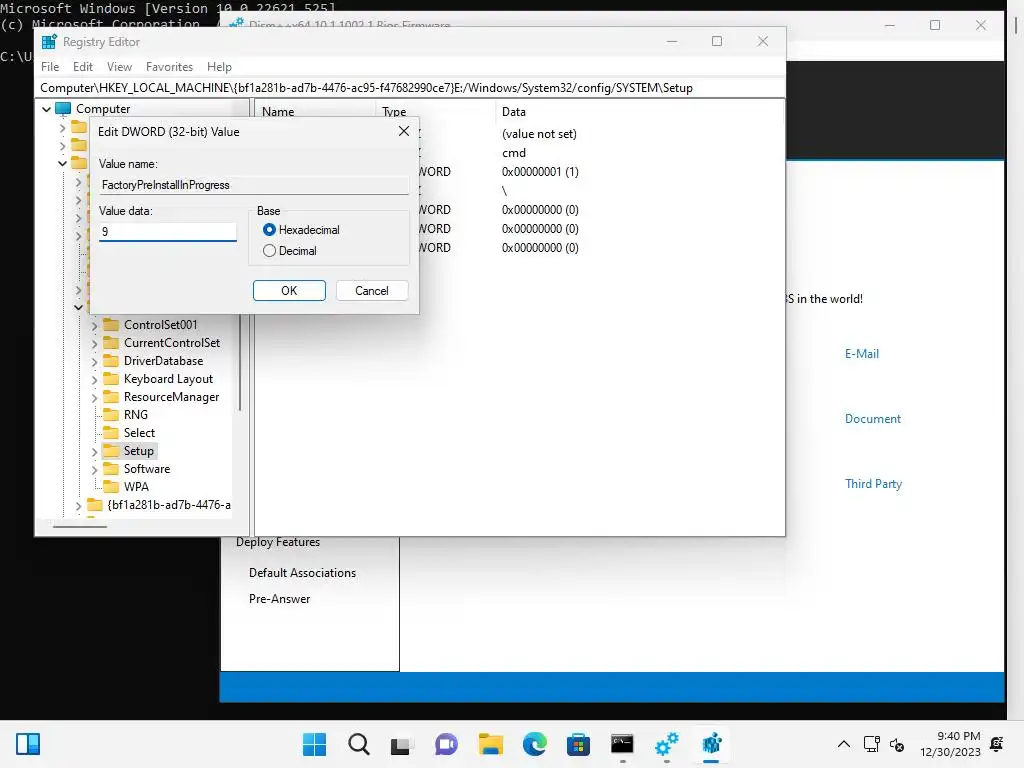This screenshot has height=768, width=1024.
Task: Select the CurrentControlSet folder icon
Action: (x=112, y=343)
